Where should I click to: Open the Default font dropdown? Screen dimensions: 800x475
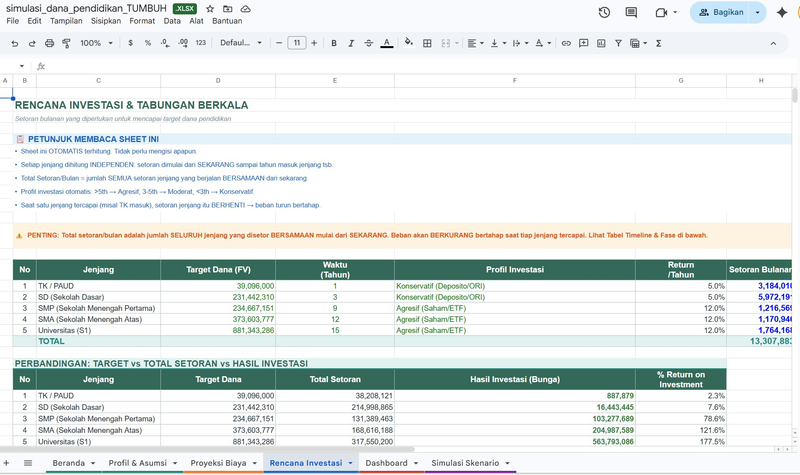tap(241, 43)
